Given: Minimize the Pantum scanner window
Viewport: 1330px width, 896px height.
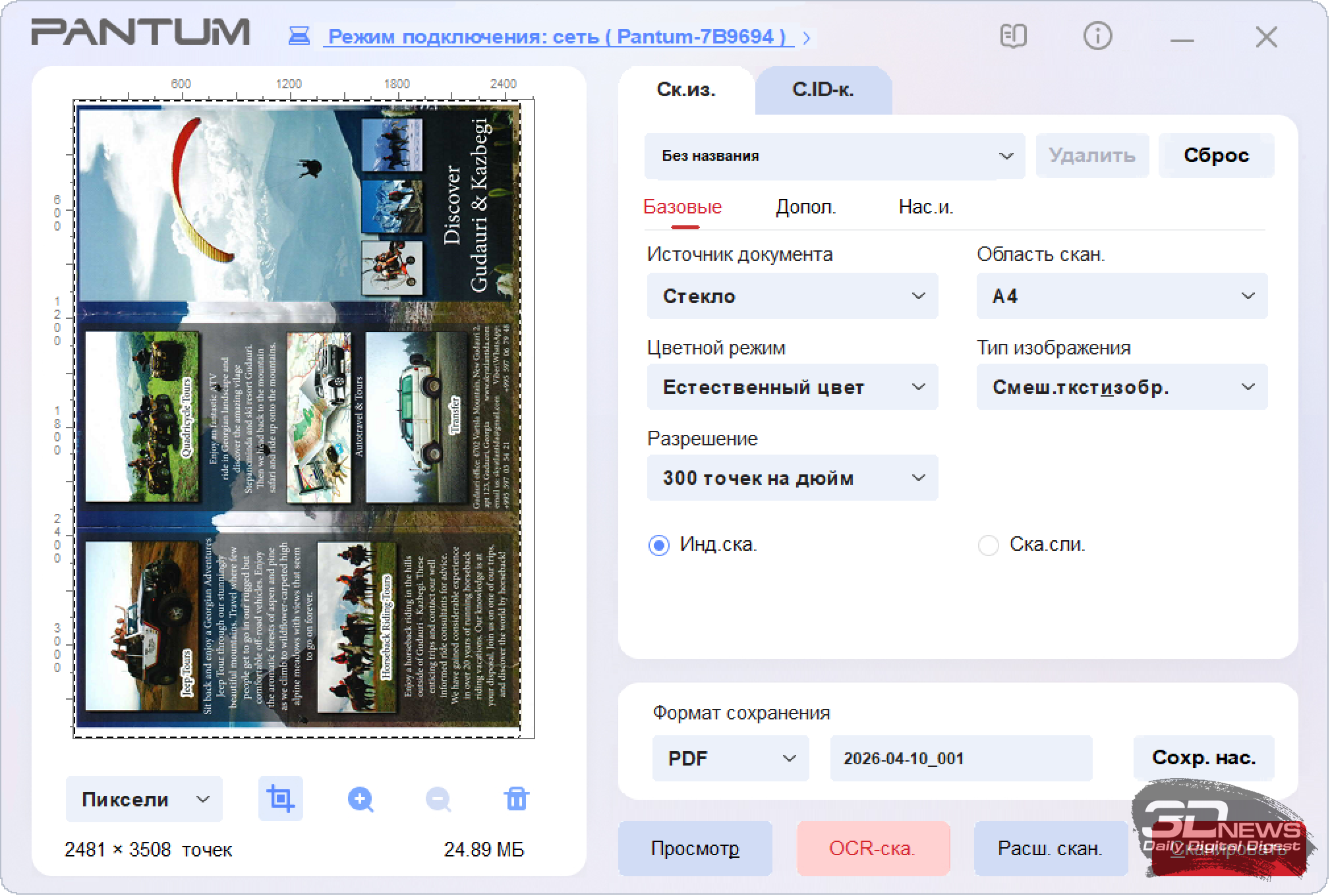Looking at the screenshot, I should click(1182, 40).
